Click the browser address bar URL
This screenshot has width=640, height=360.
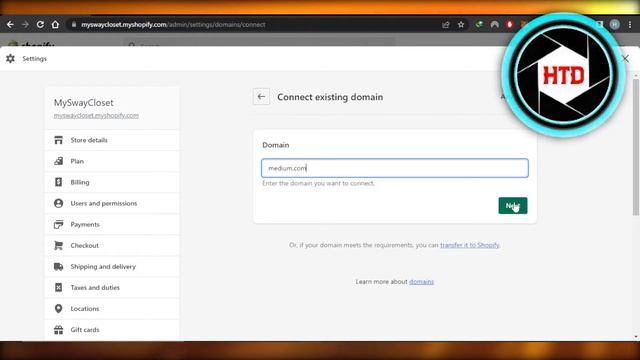click(x=173, y=24)
